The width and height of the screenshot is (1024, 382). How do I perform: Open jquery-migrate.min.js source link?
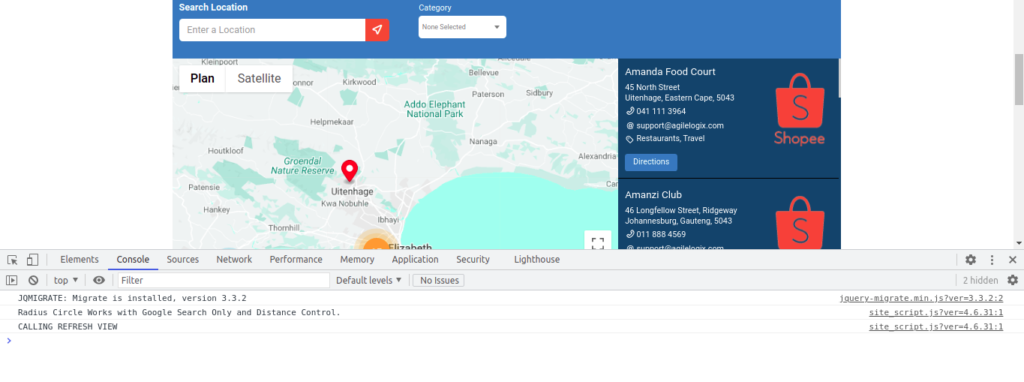point(921,298)
